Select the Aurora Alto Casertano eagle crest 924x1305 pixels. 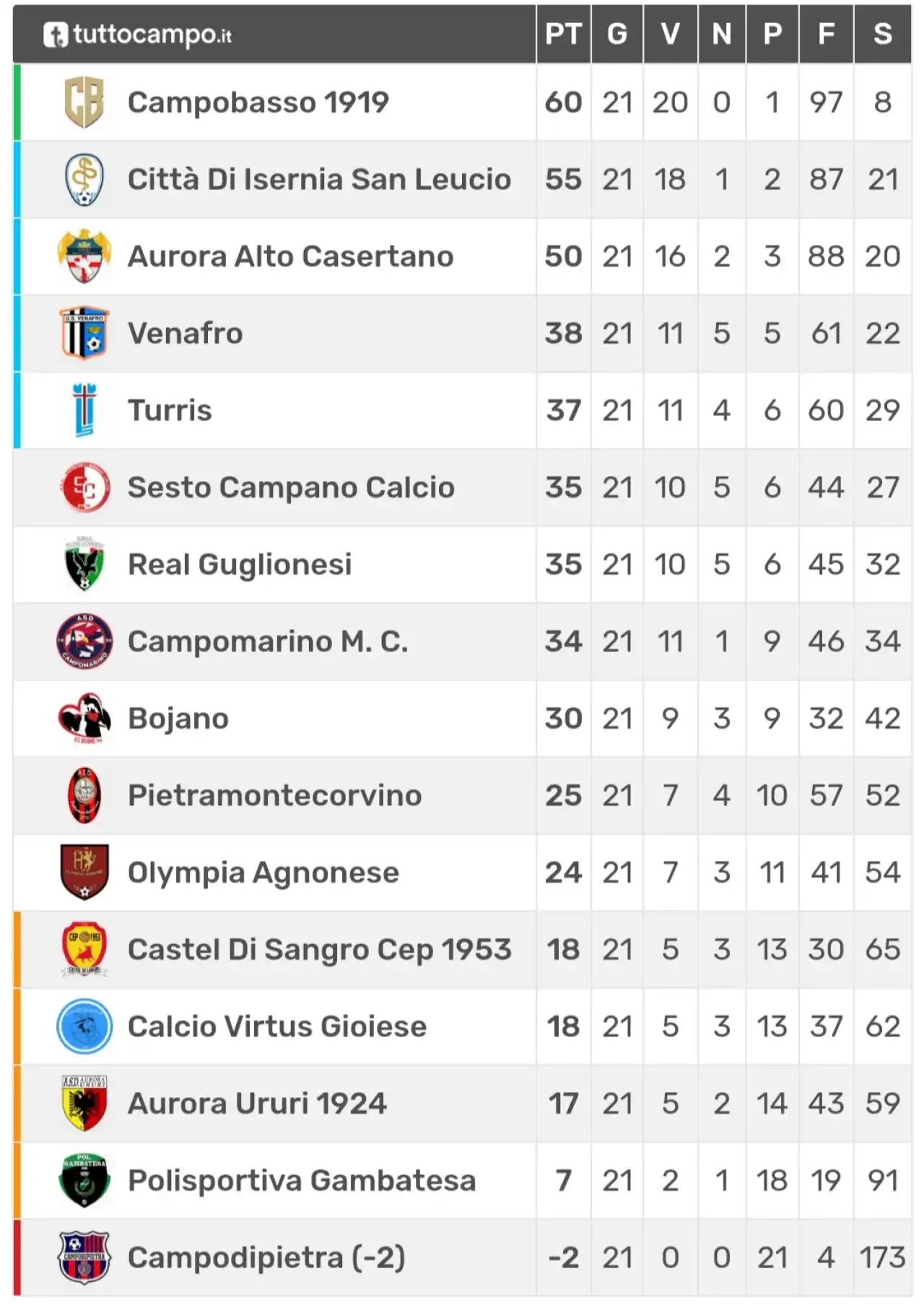84,256
